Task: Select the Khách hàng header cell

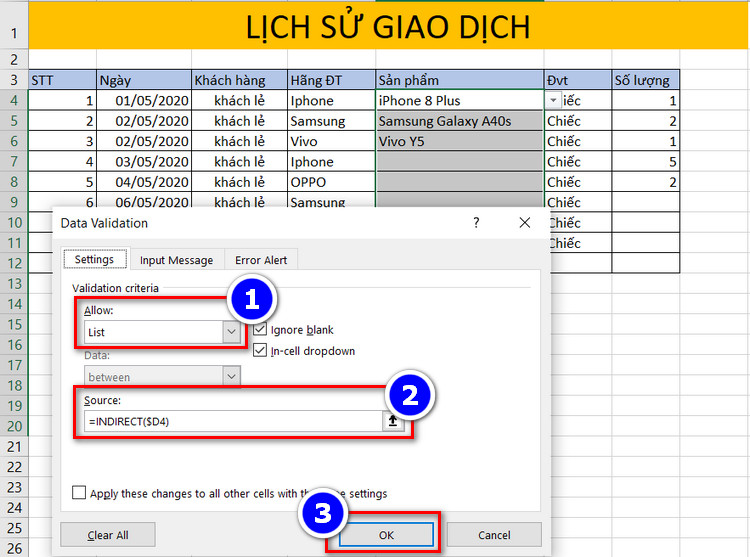Action: click(239, 80)
